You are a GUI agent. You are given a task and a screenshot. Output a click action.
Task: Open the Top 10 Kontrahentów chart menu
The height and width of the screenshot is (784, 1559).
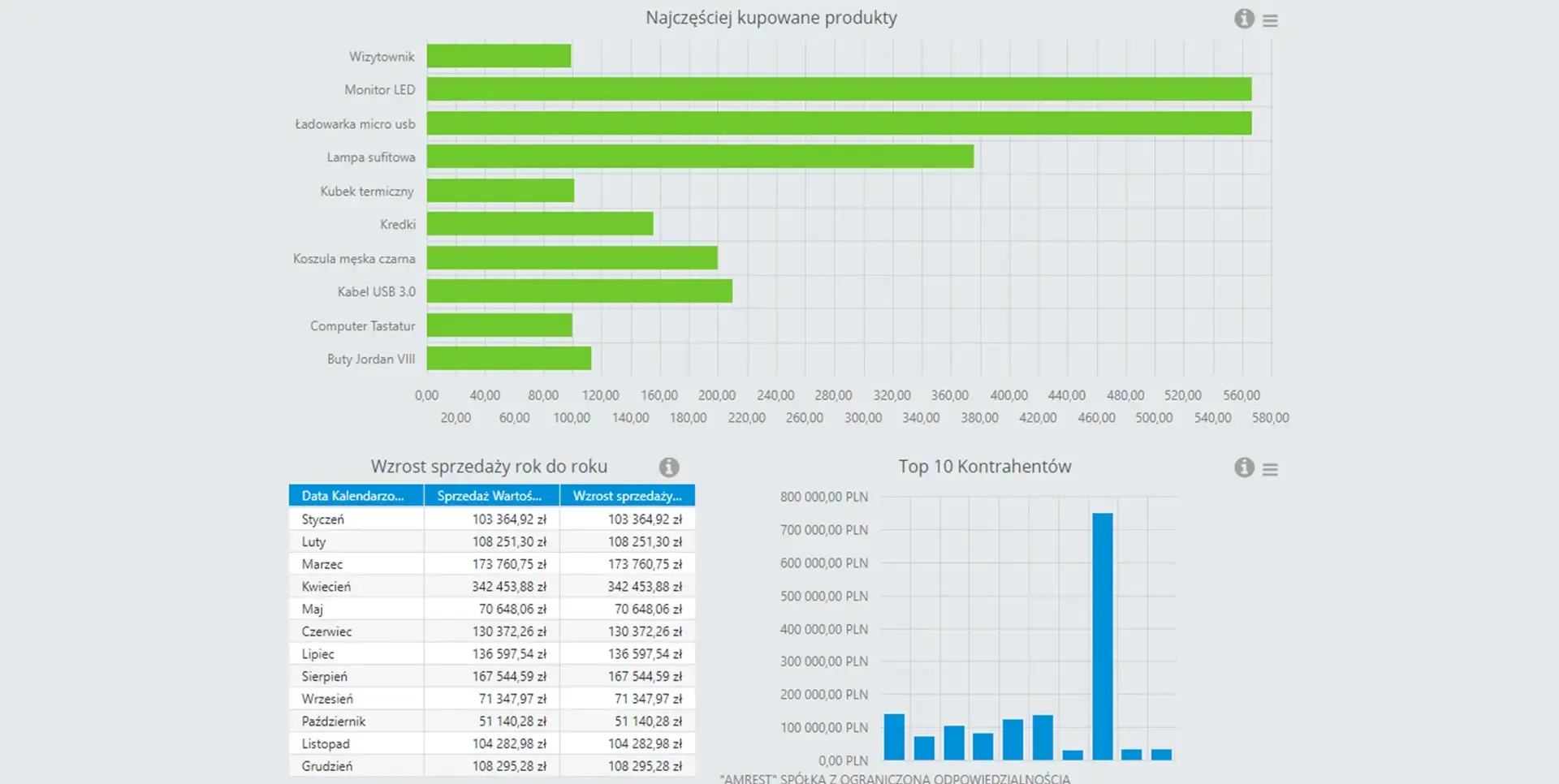tap(1270, 469)
